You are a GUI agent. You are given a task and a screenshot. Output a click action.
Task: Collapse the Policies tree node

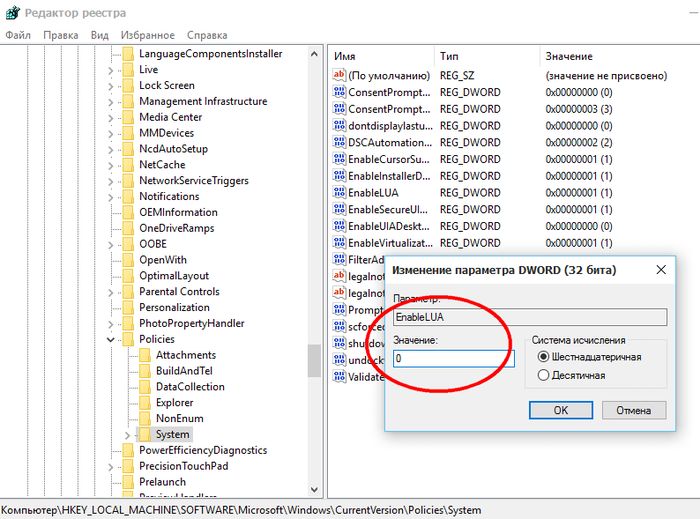point(111,340)
